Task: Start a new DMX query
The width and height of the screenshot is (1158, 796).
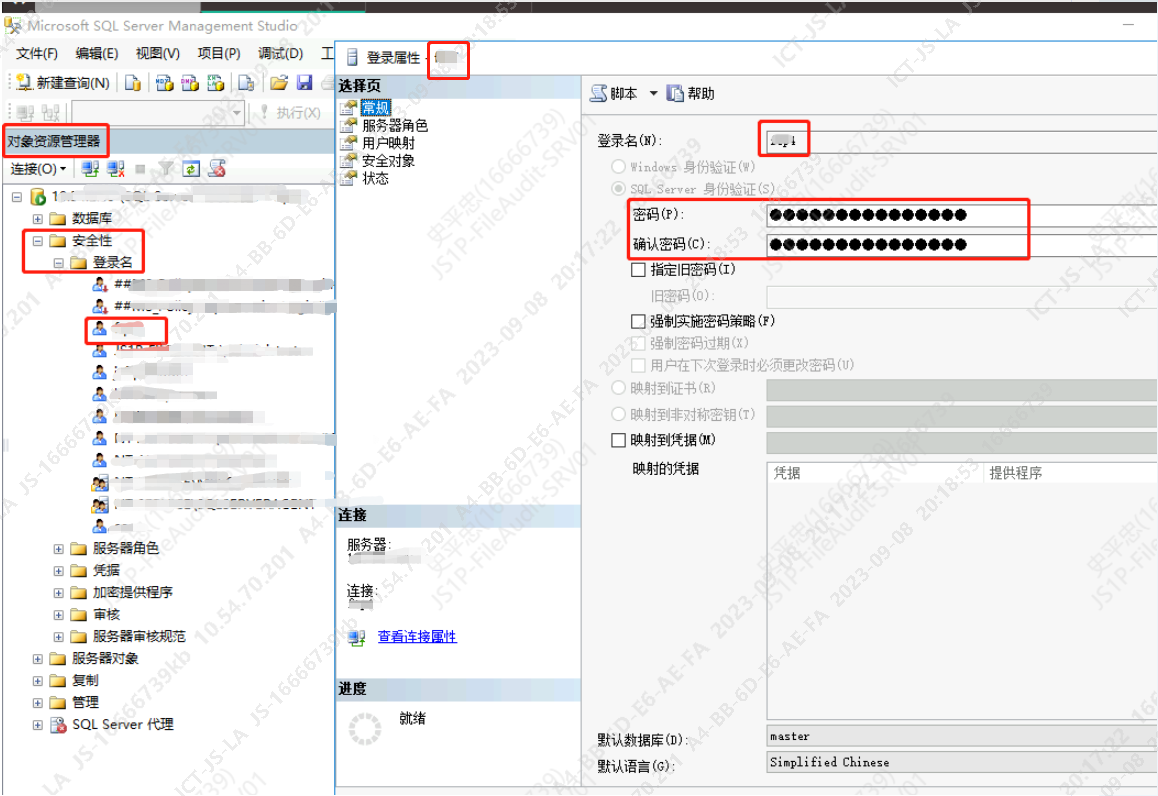Action: pos(190,83)
